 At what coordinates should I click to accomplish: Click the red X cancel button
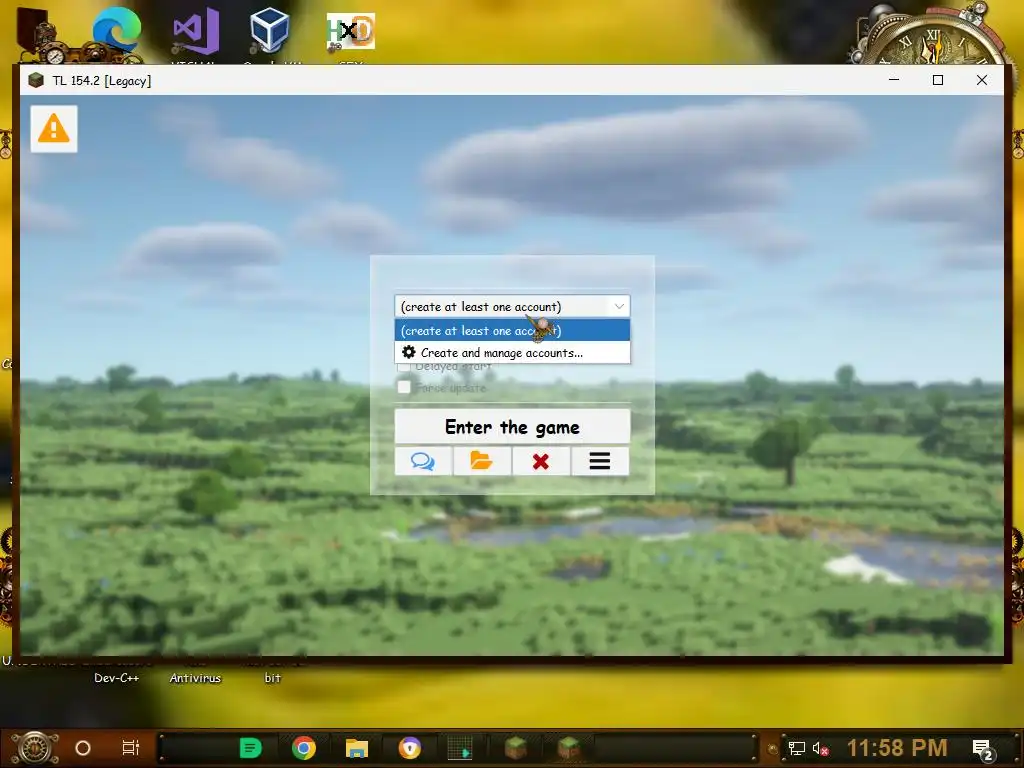click(541, 461)
